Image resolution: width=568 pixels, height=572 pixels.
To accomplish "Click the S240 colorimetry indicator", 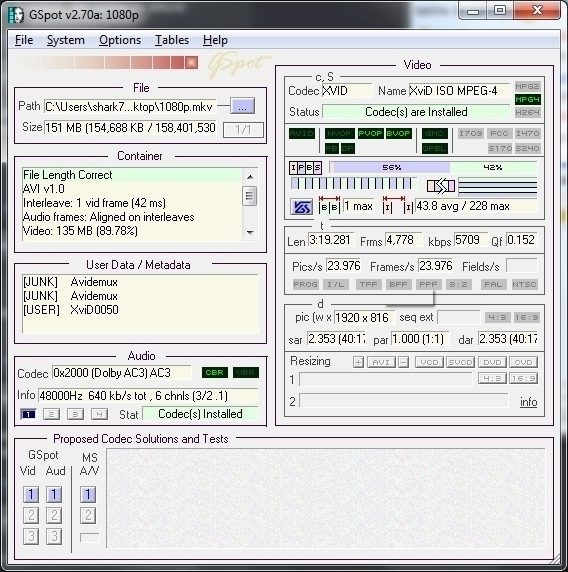I will click(x=528, y=148).
